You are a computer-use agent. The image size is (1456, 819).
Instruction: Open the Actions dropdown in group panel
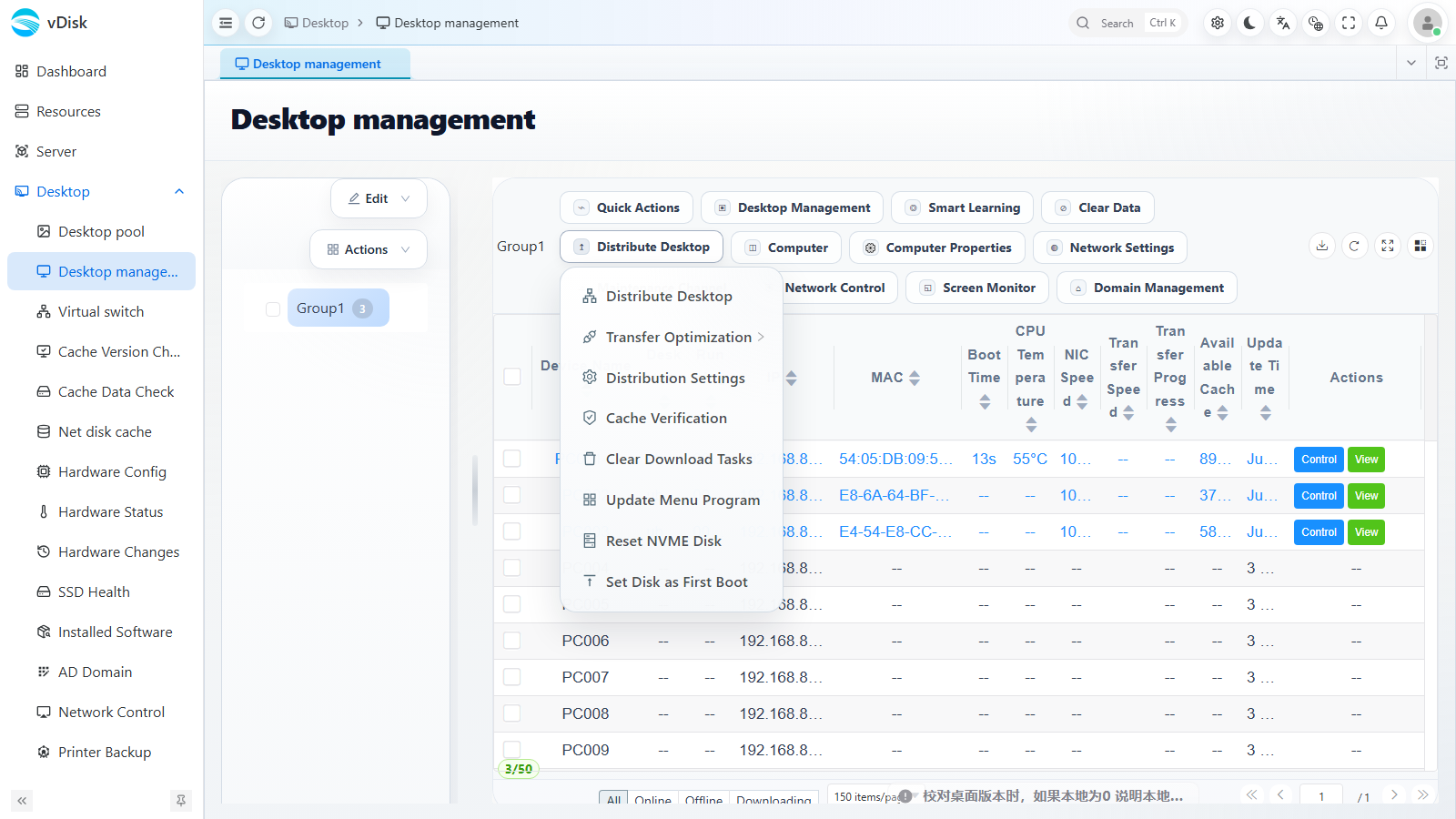tap(369, 249)
